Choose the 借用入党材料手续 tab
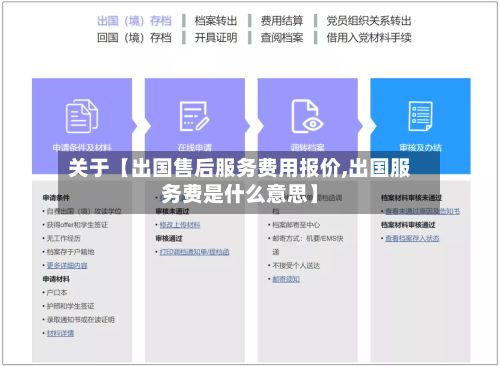500x366 pixels. [369, 38]
